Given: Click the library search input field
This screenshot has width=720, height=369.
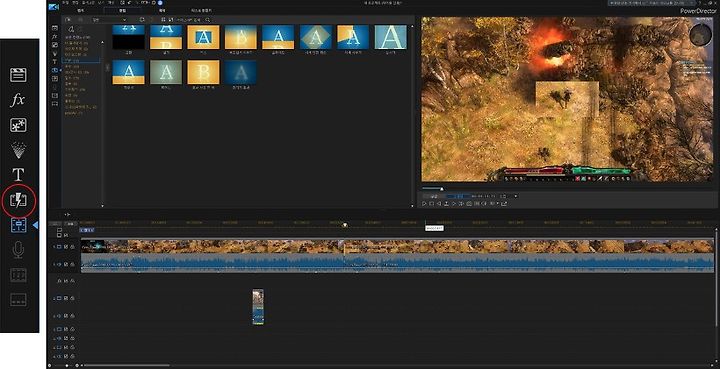Looking at the screenshot, I should click(x=189, y=20).
